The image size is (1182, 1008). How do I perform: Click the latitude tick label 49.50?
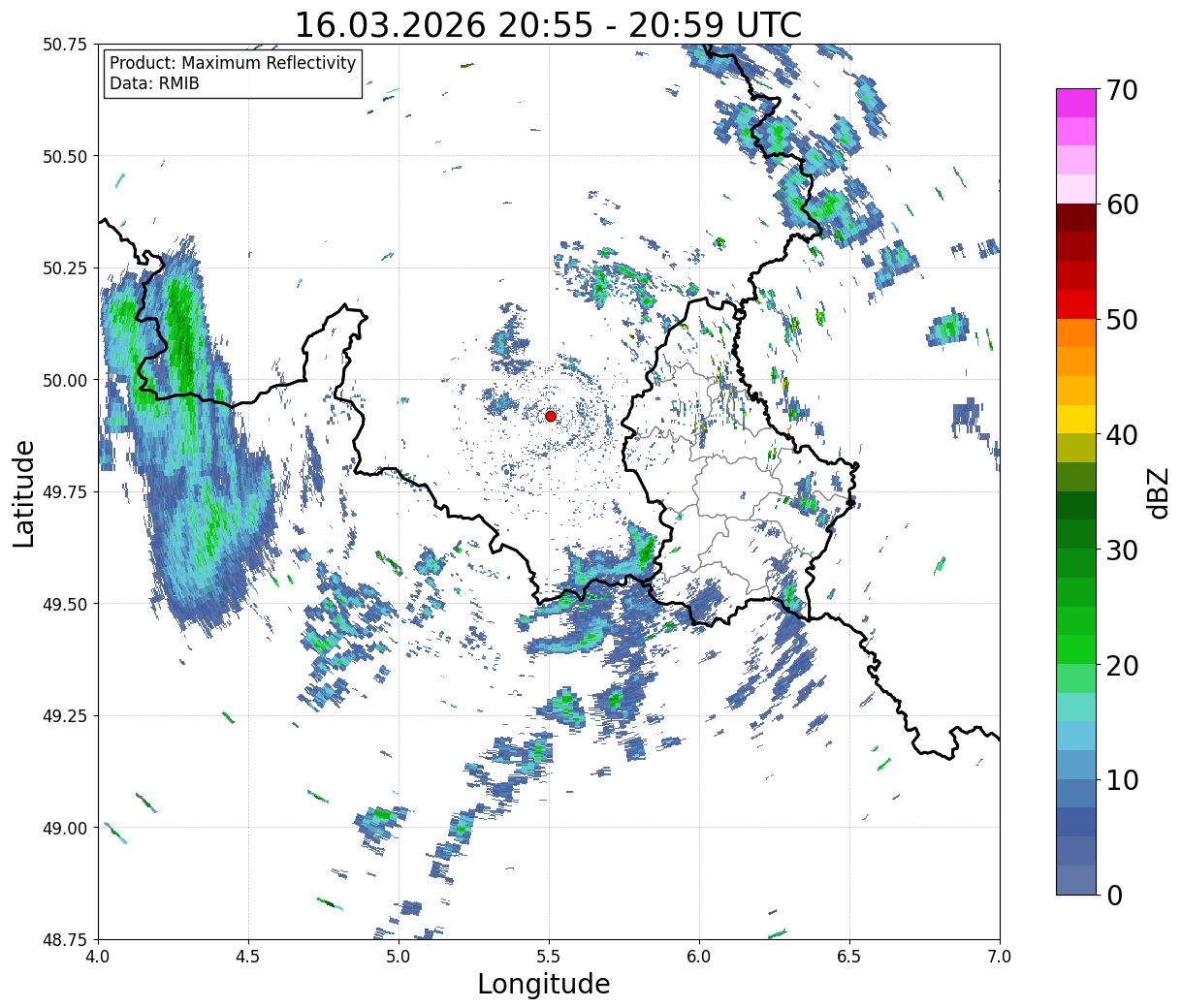(65, 604)
